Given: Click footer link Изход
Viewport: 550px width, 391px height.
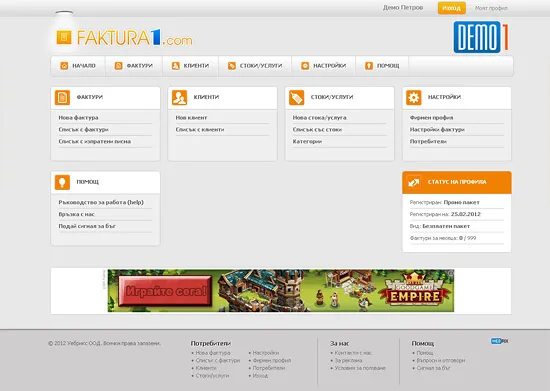Looking at the screenshot, I should pos(260,376).
